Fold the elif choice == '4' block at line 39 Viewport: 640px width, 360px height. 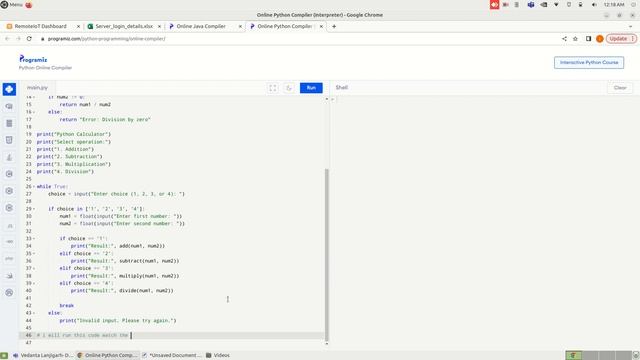click(x=34, y=283)
